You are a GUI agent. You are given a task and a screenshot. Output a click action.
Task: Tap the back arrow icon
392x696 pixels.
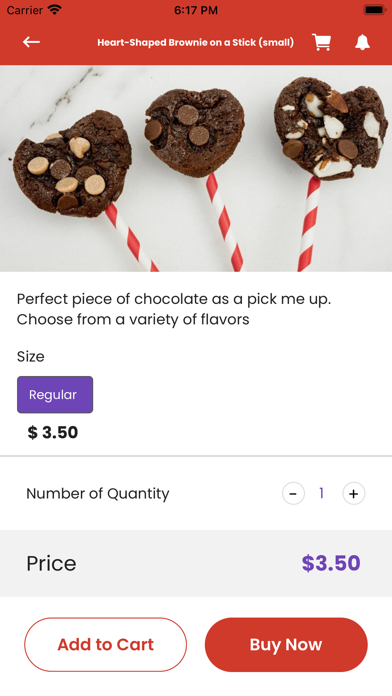pyautogui.click(x=32, y=42)
